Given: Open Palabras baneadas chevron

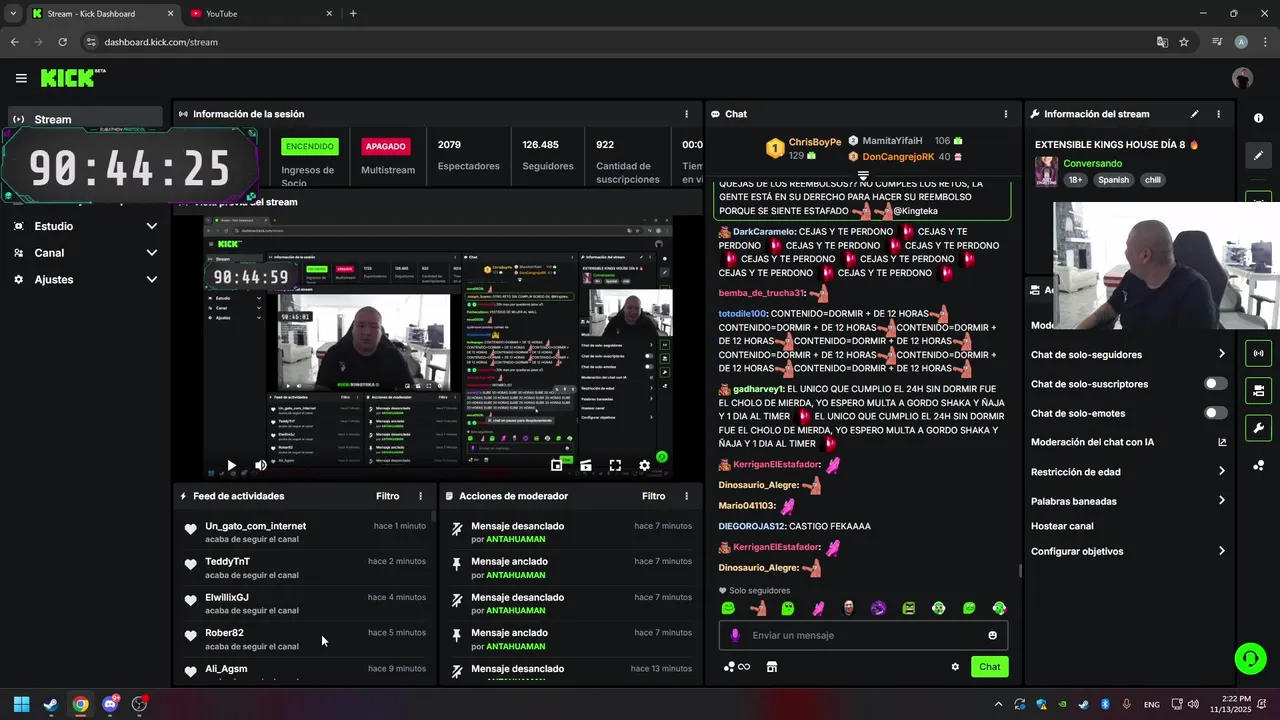Looking at the screenshot, I should click(1221, 501).
